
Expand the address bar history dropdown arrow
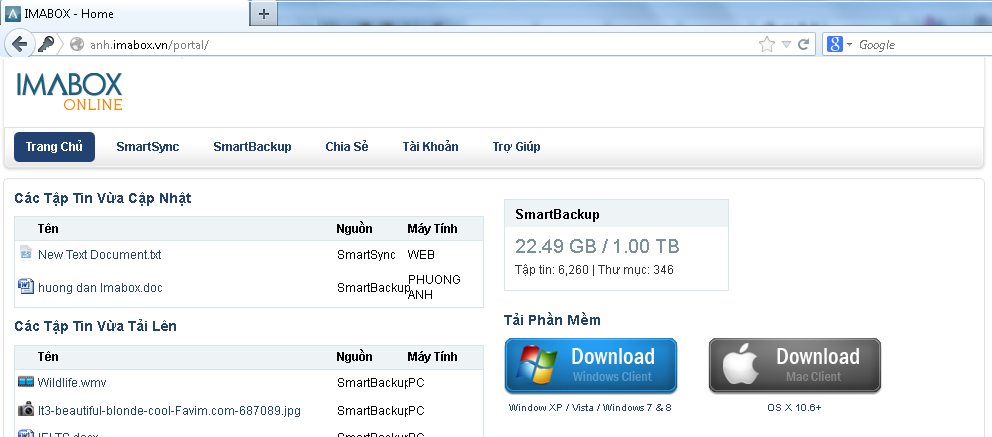[787, 44]
